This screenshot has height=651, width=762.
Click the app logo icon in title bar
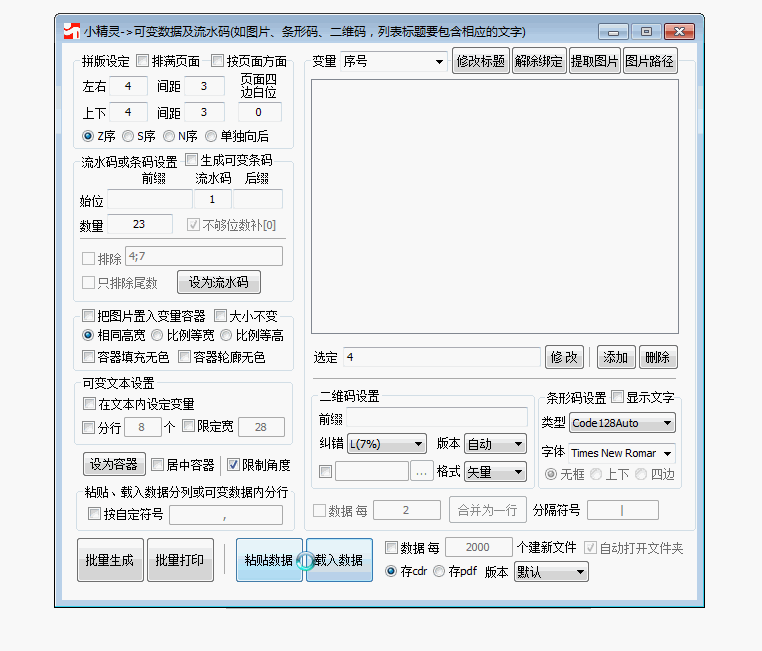tap(72, 32)
